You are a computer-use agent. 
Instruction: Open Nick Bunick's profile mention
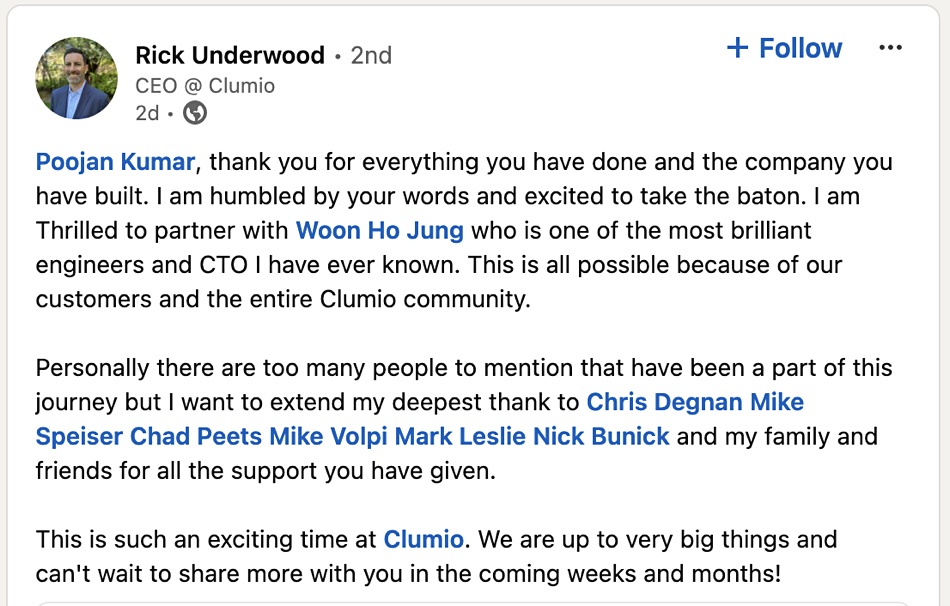pyautogui.click(x=601, y=436)
